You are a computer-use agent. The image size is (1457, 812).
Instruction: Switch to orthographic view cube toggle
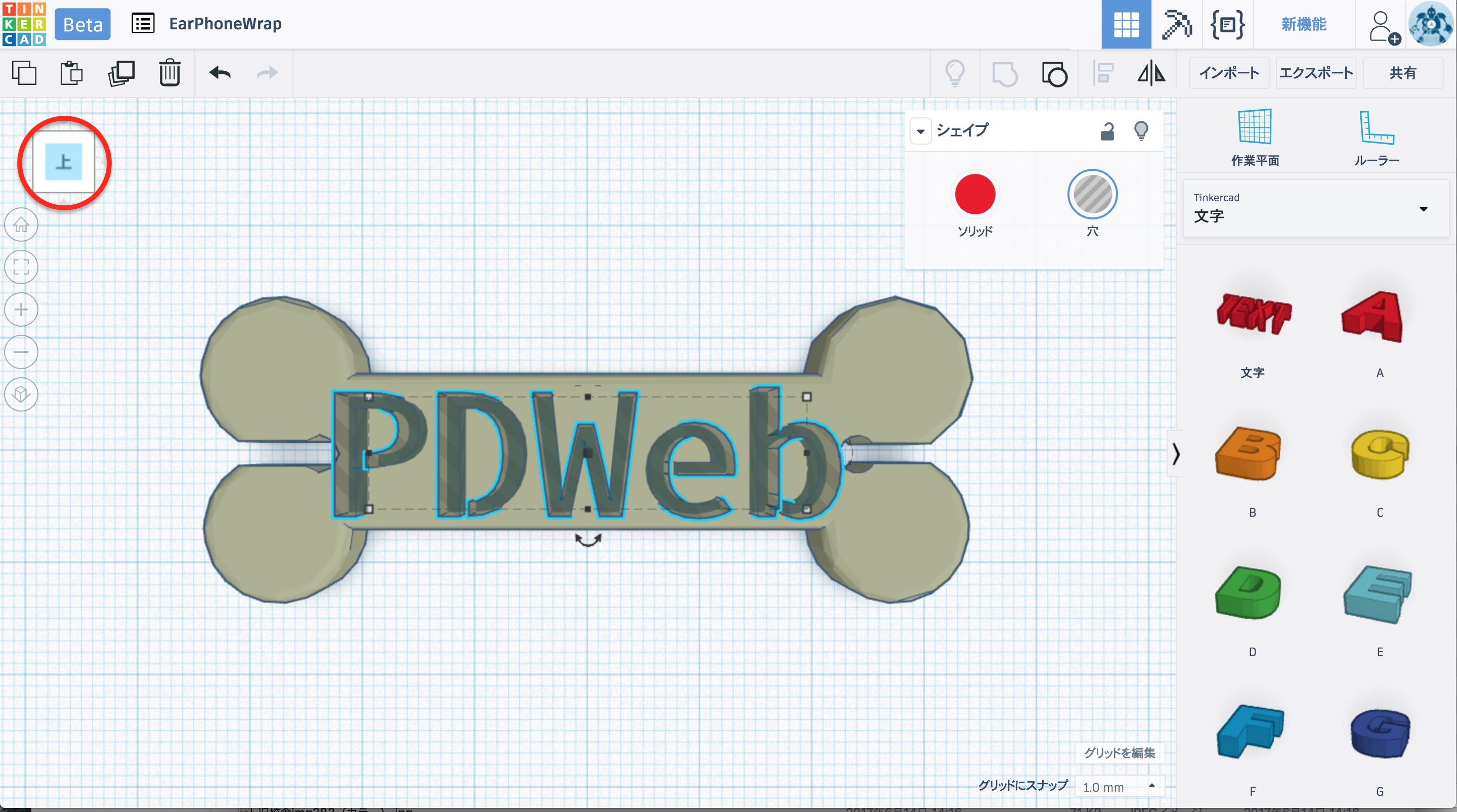coord(21,394)
